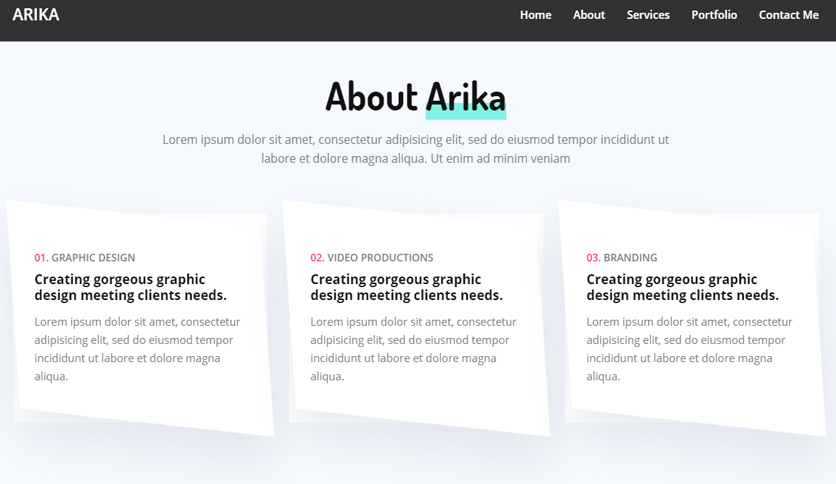Click the "03. BRANDING" label
The width and height of the screenshot is (836, 484).
[x=622, y=258]
